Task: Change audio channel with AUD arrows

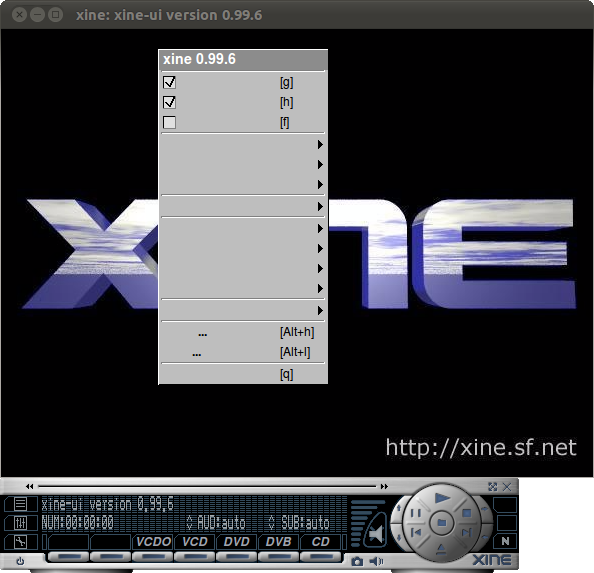Action: tap(190, 523)
